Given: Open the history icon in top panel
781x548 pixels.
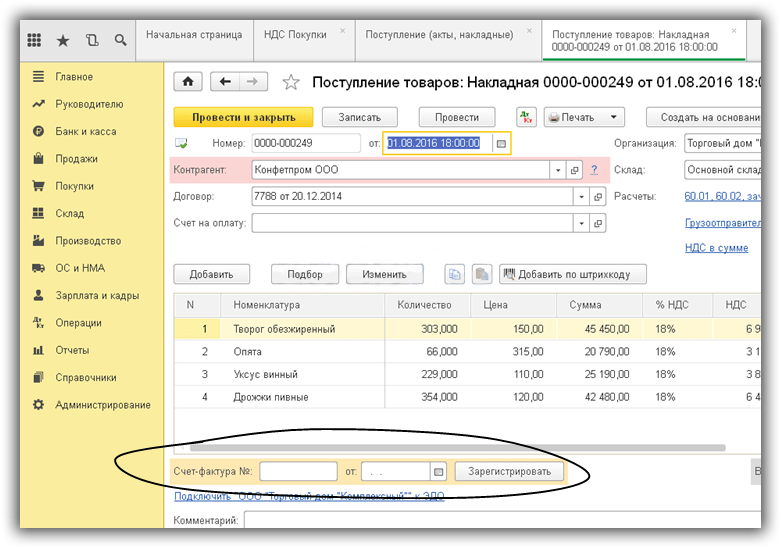Looking at the screenshot, I should (92, 40).
